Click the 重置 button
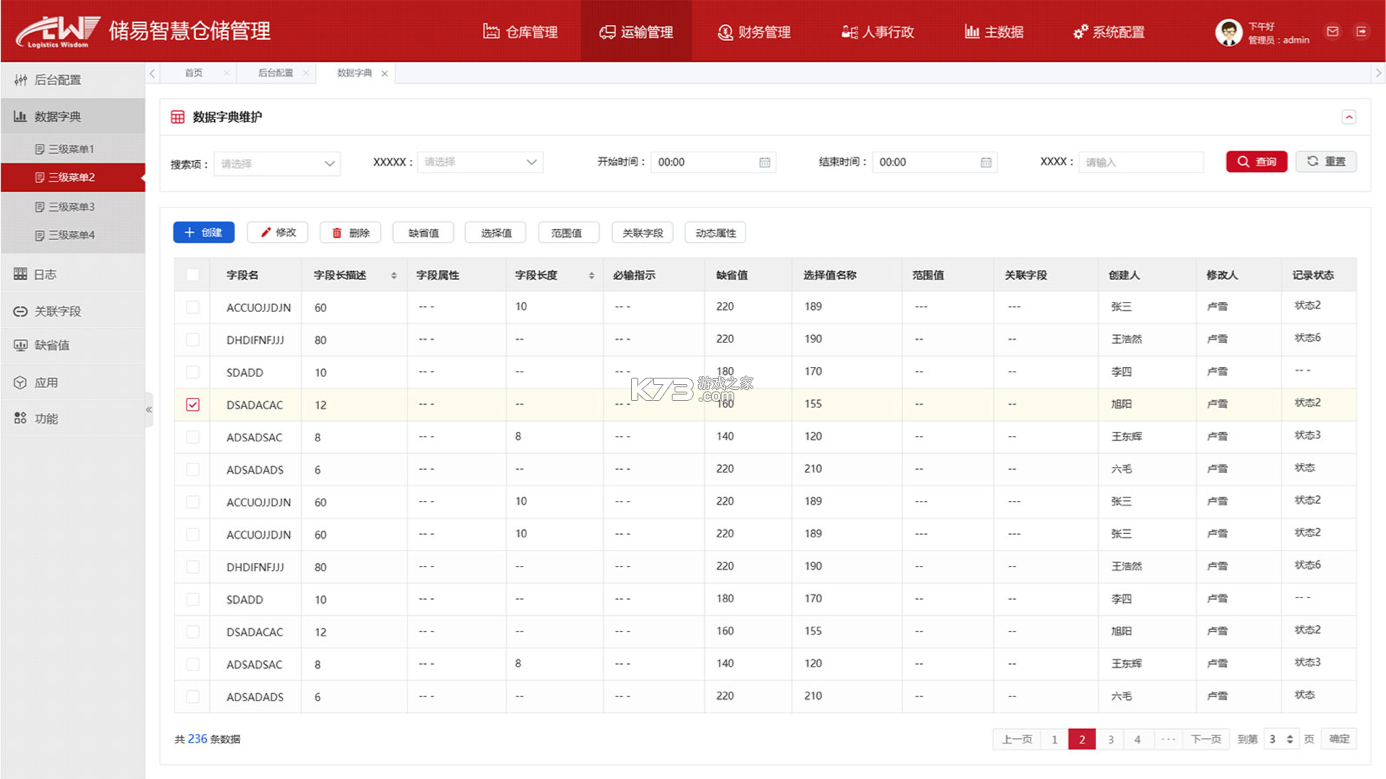1386x779 pixels. tap(1326, 161)
